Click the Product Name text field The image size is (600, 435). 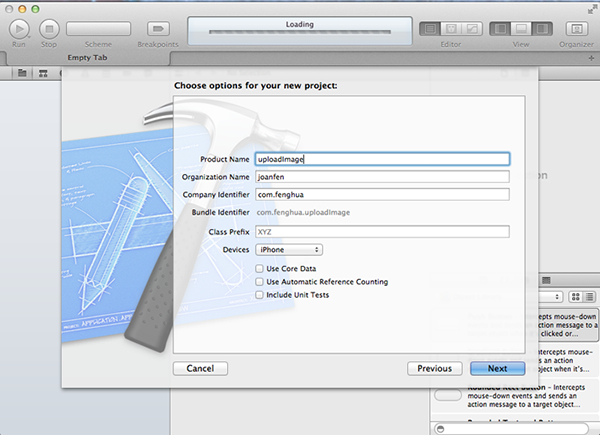[382, 159]
